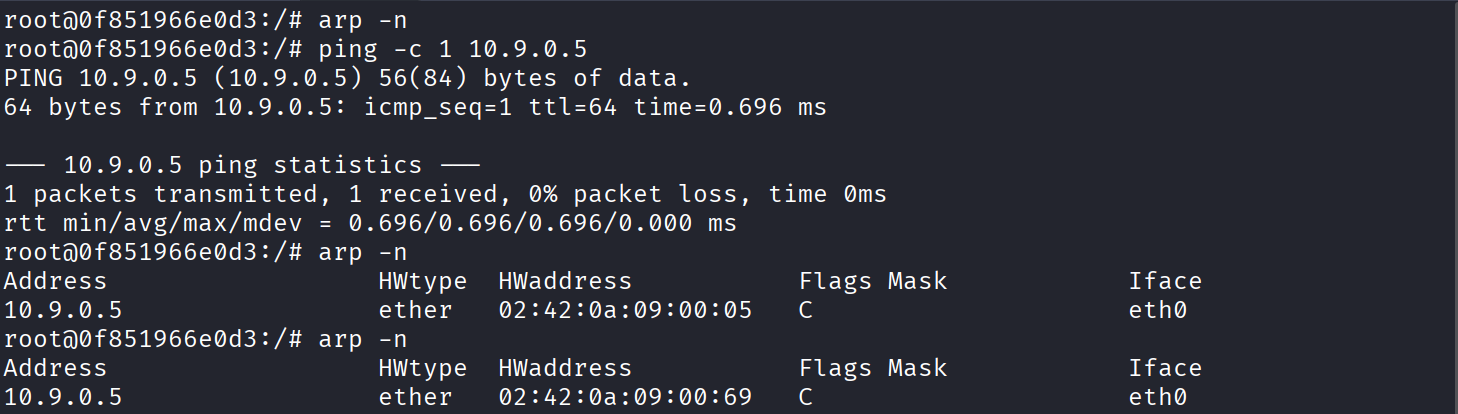
Task: Click the Address header in first ARP table
Action: click(x=56, y=281)
